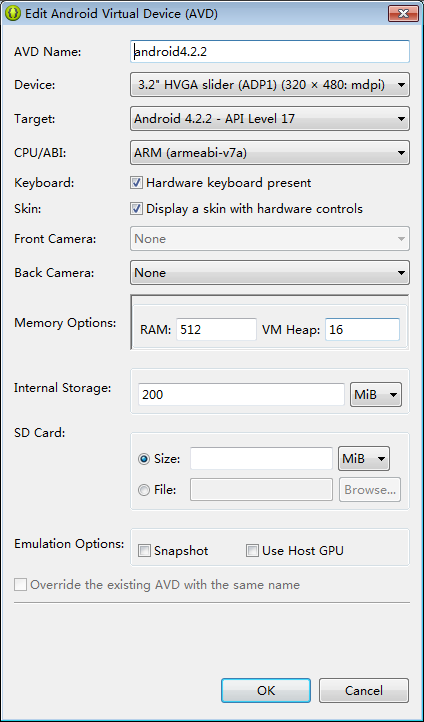424x722 pixels.
Task: Click the AVD Name text field
Action: (x=270, y=52)
